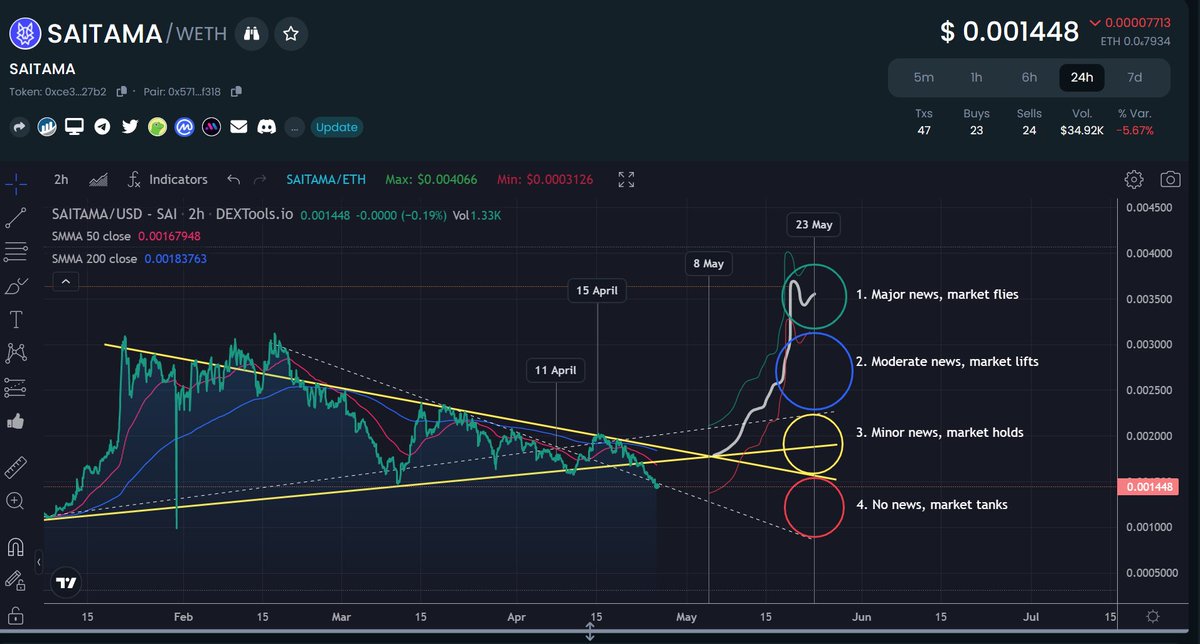Open the blue chart explorer link icon

(x=46, y=127)
